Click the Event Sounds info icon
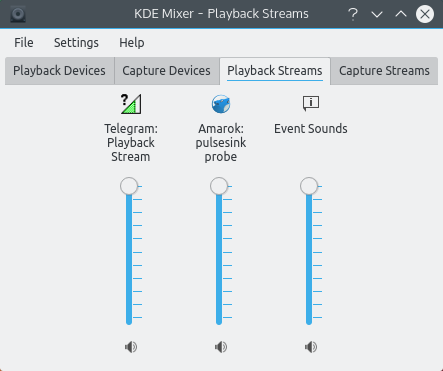Viewport: 443px width, 371px height. pyautogui.click(x=311, y=103)
